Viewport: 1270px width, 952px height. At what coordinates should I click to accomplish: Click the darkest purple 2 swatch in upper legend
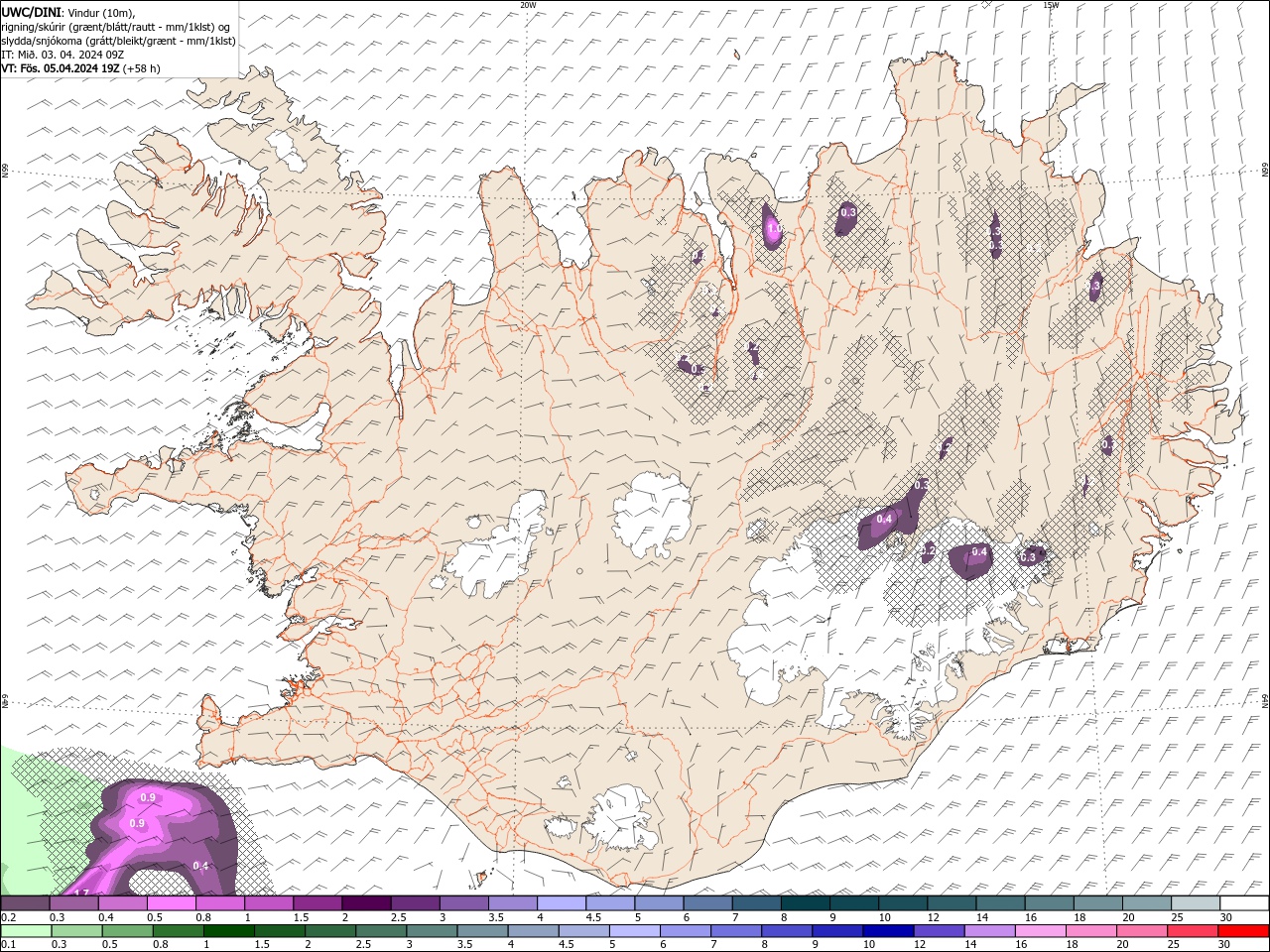pos(365,903)
